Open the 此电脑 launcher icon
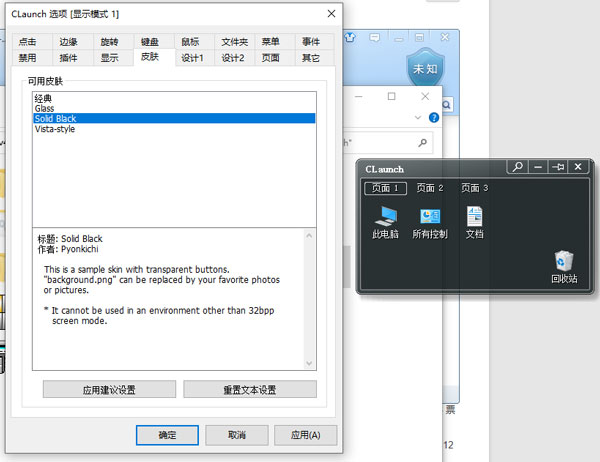 (x=385, y=222)
